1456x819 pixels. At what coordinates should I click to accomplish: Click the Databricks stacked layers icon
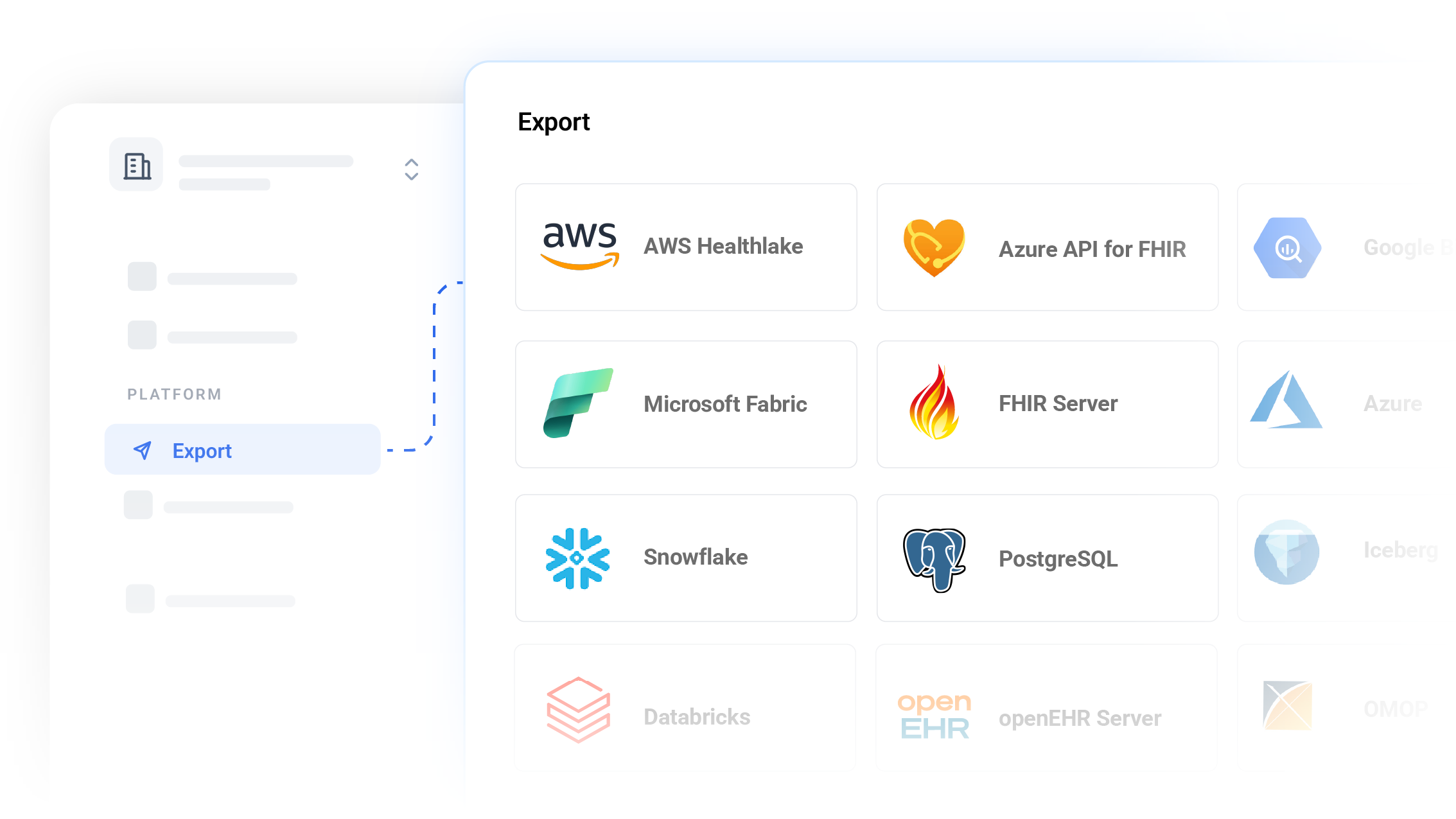[578, 710]
